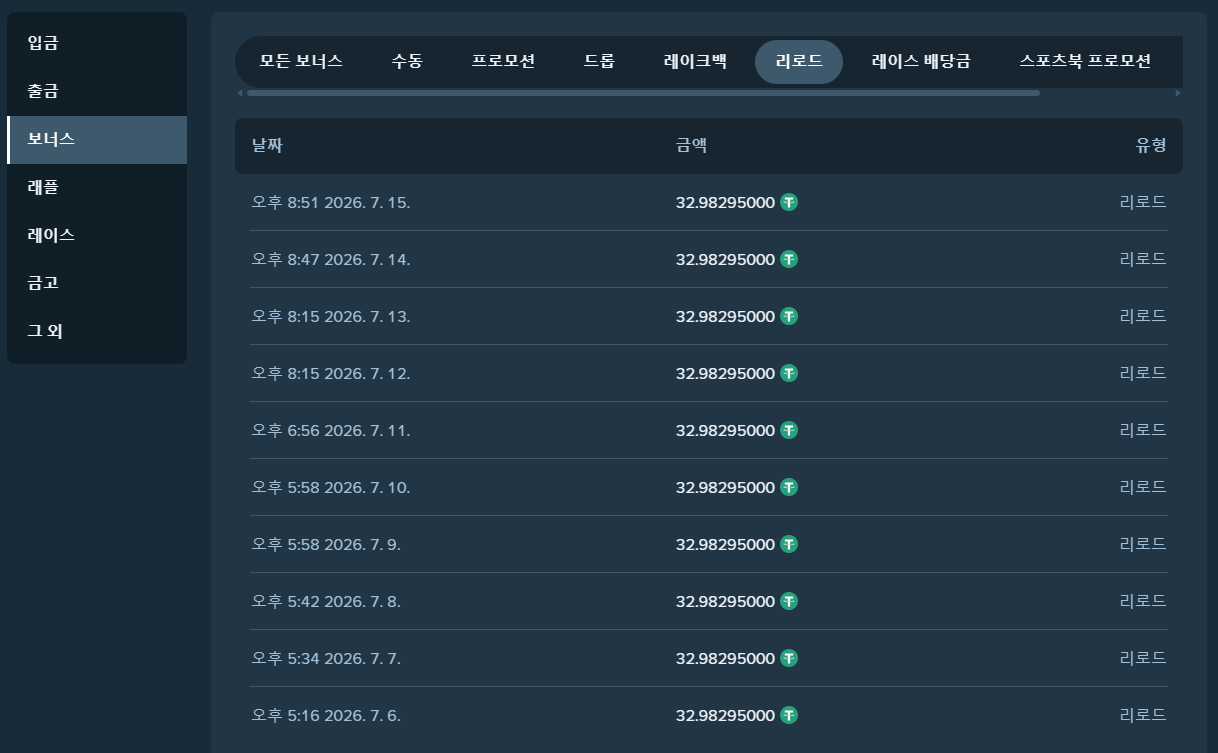The height and width of the screenshot is (753, 1218).
Task: Open the 레이스 sidebar section
Action: point(97,235)
